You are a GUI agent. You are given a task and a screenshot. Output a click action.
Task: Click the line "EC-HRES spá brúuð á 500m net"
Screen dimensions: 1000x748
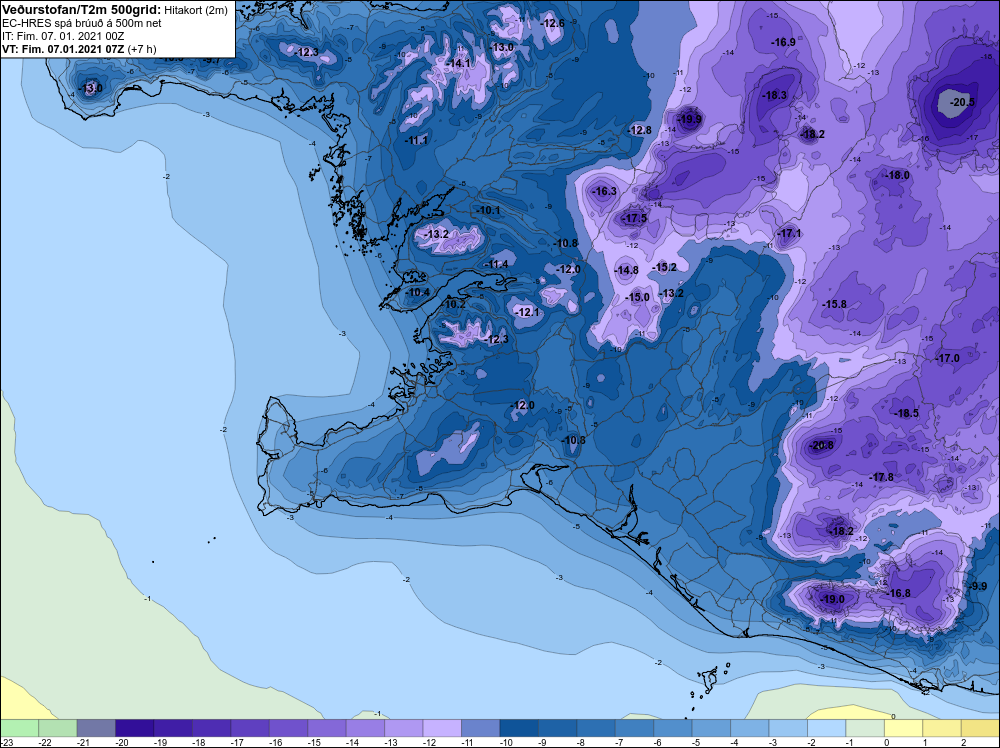[82, 24]
